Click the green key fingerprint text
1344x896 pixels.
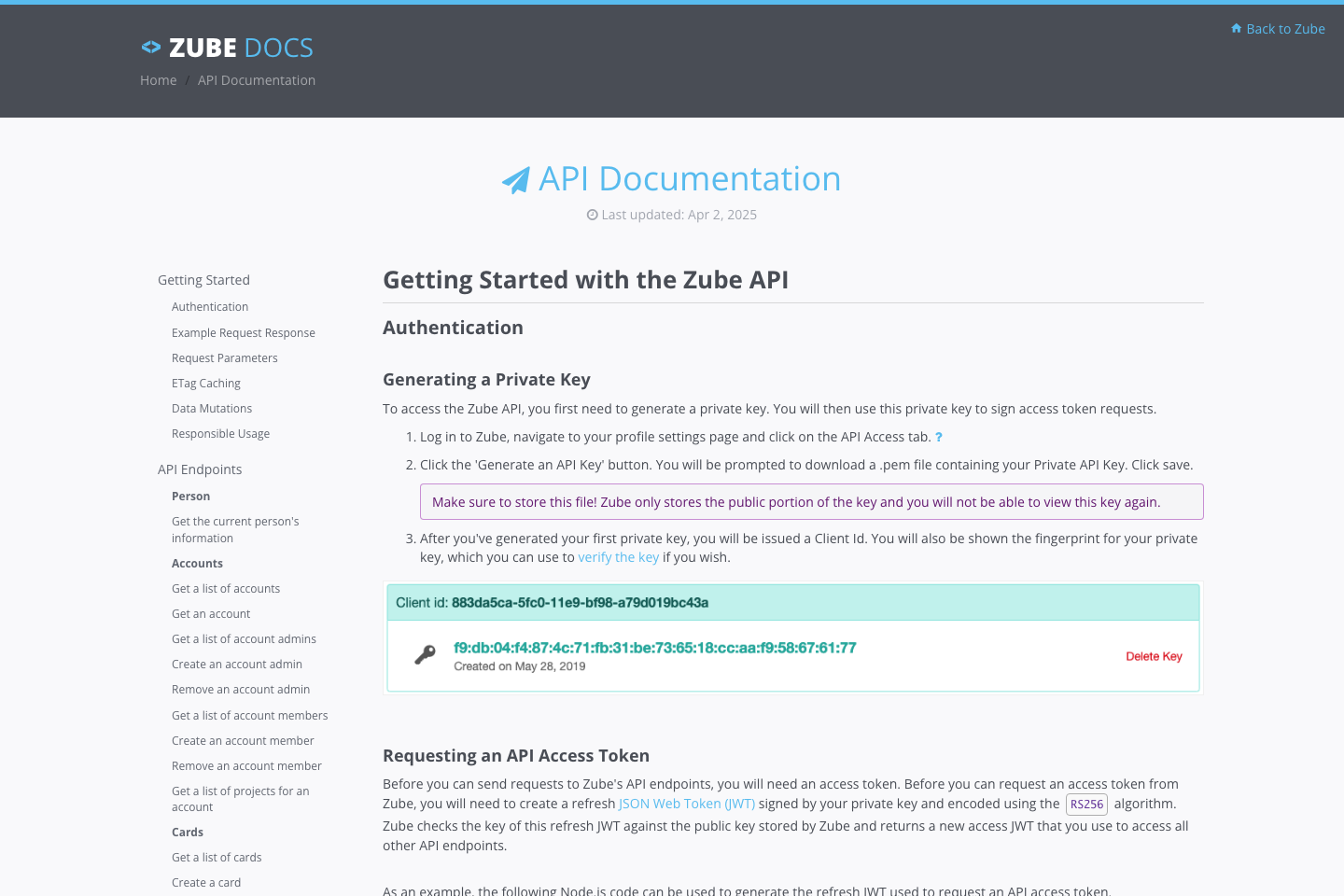pos(654,647)
